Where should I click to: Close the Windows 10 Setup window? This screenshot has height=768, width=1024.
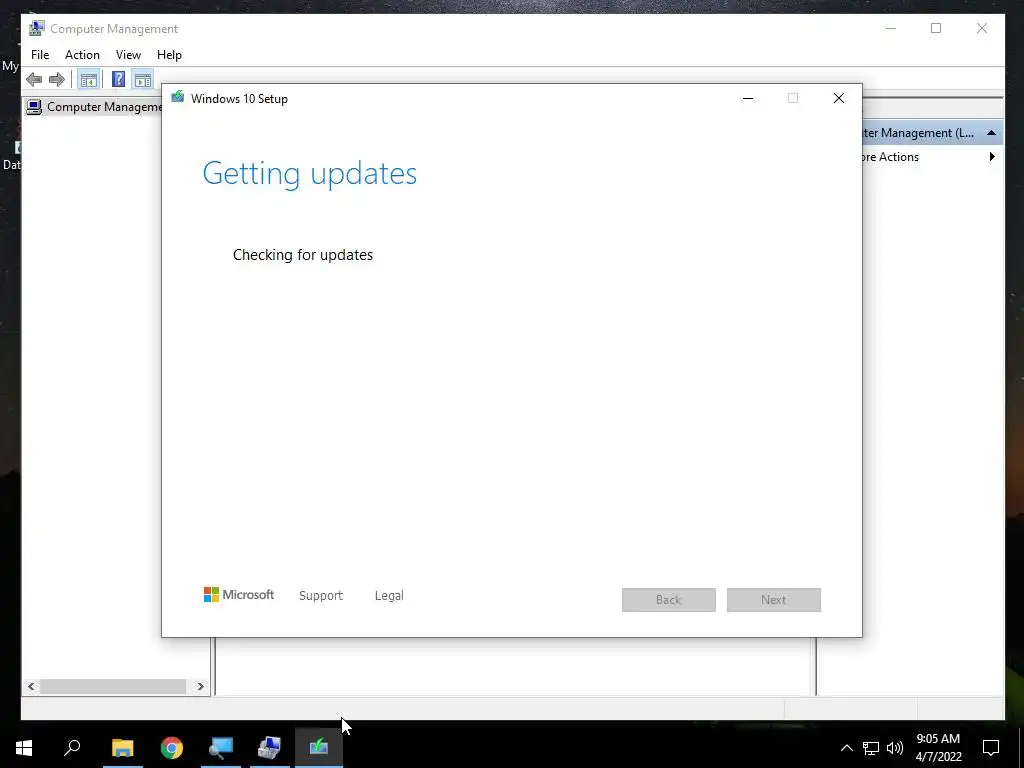pos(839,99)
